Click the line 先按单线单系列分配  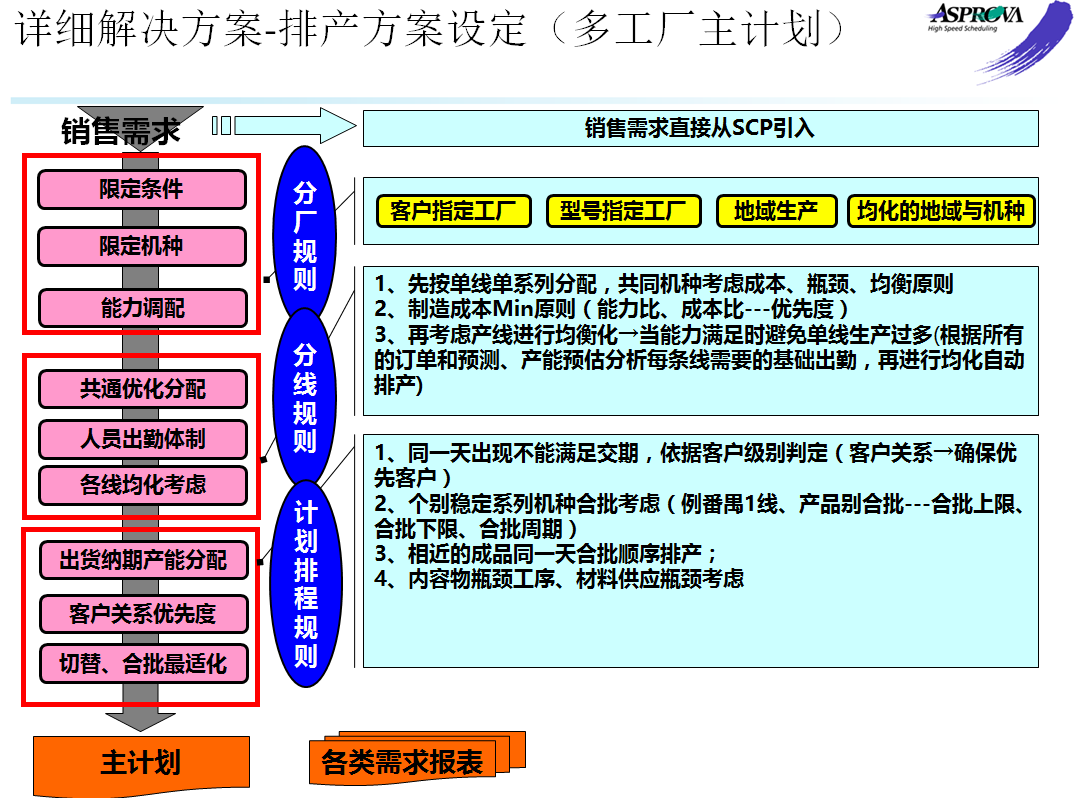664,284
